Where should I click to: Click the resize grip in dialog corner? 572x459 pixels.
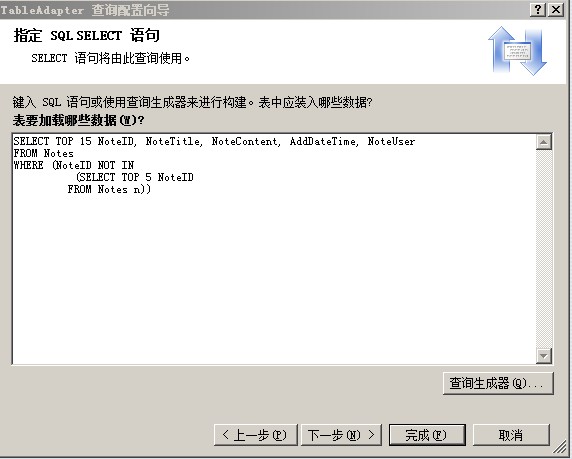pos(560,447)
